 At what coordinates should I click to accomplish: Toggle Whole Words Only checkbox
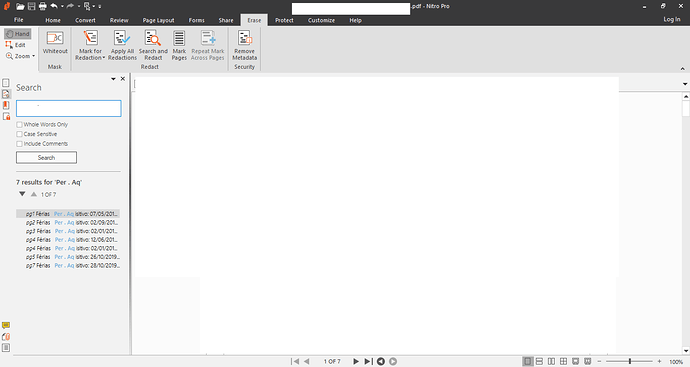click(19, 125)
